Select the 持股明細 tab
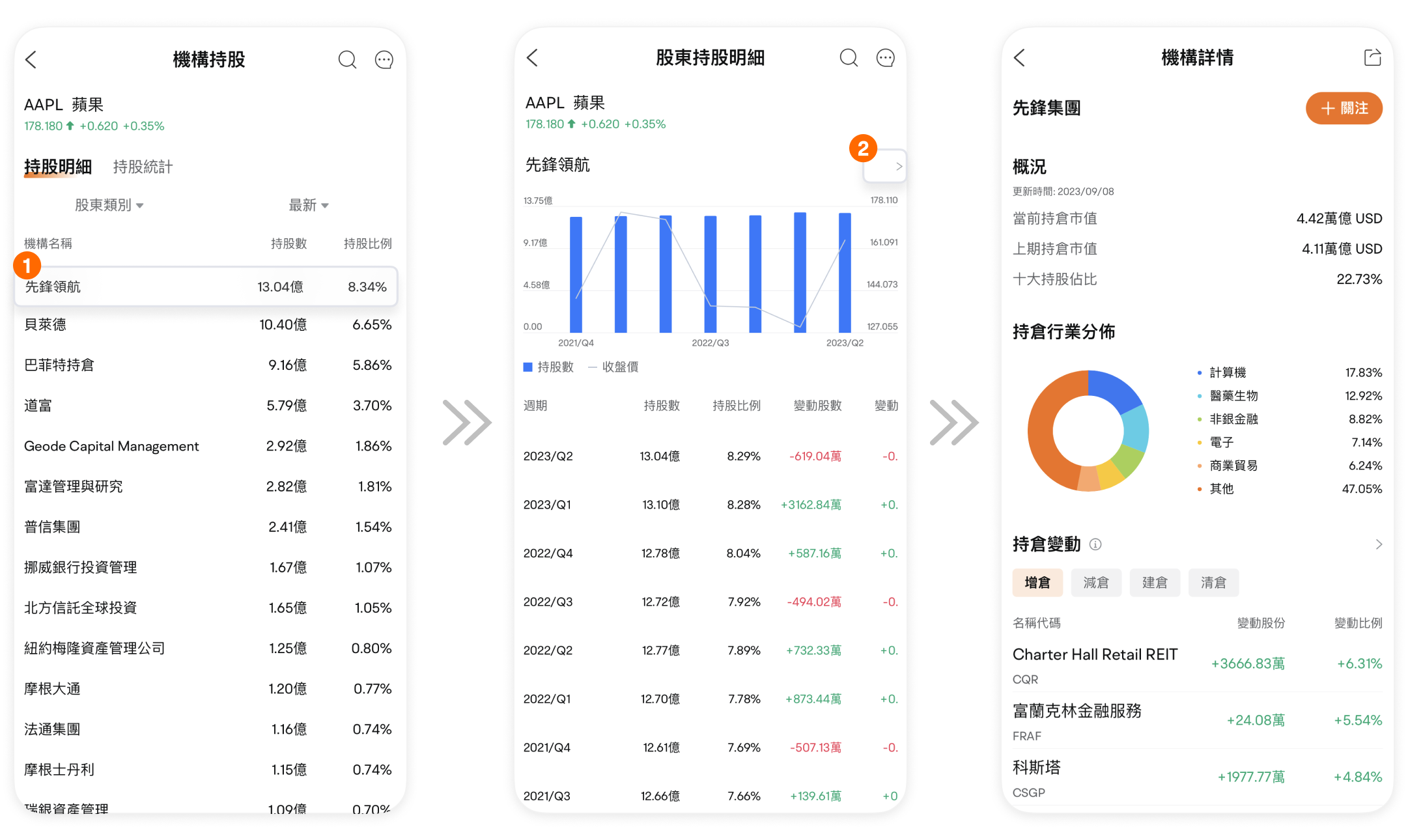 (57, 167)
